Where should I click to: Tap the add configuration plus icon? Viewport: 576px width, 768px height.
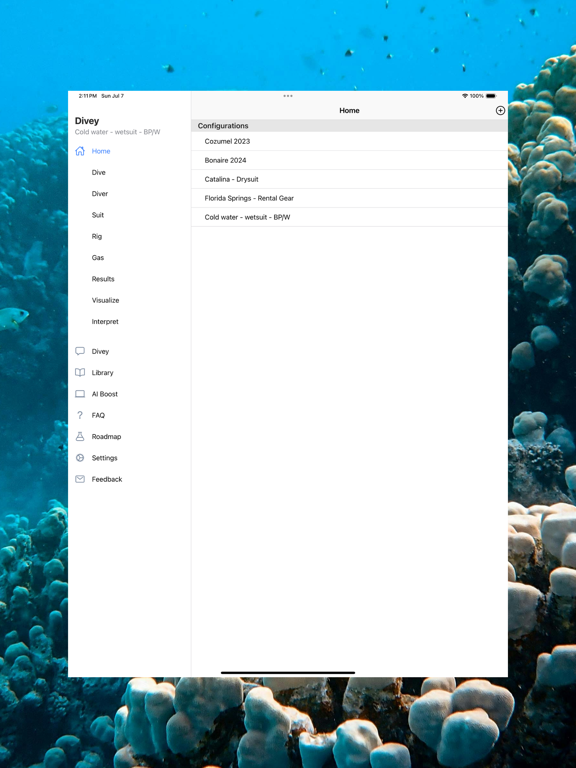500,111
